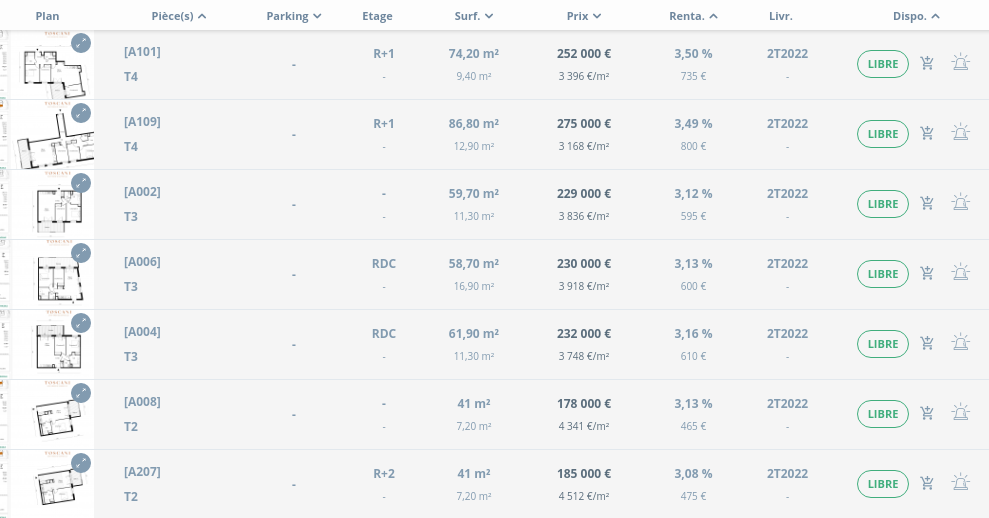Set an alert for lot A004

pos(960,343)
